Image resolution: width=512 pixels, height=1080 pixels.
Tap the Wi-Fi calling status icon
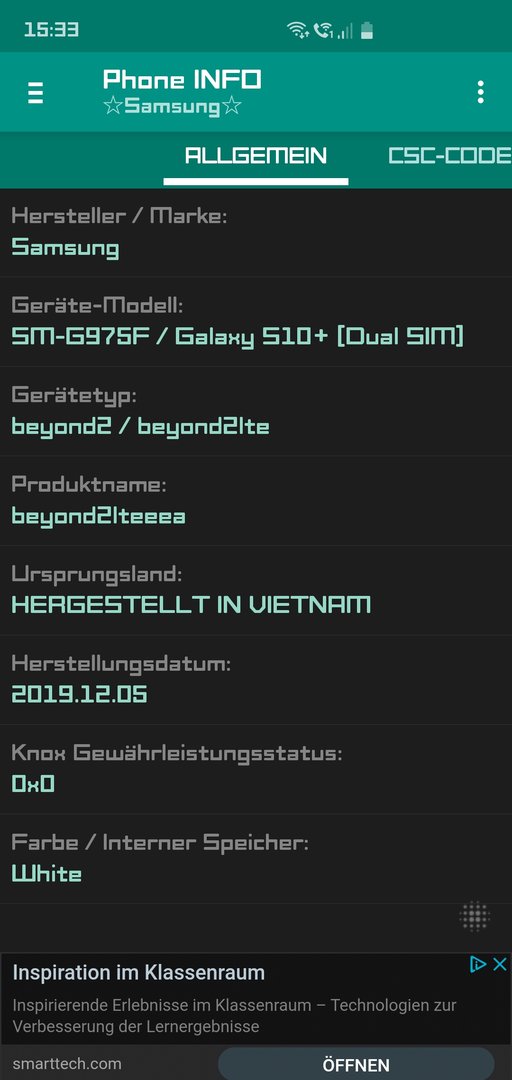(x=322, y=30)
